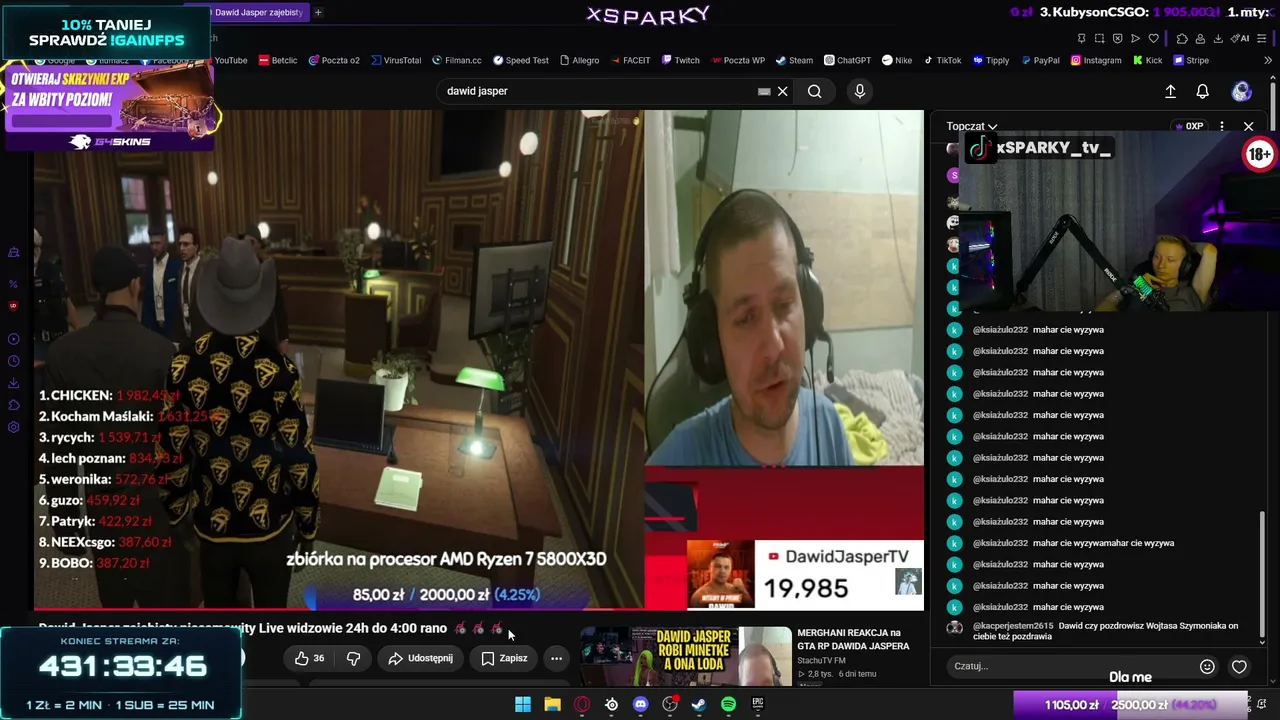Open the Allegro bookmark

579,60
